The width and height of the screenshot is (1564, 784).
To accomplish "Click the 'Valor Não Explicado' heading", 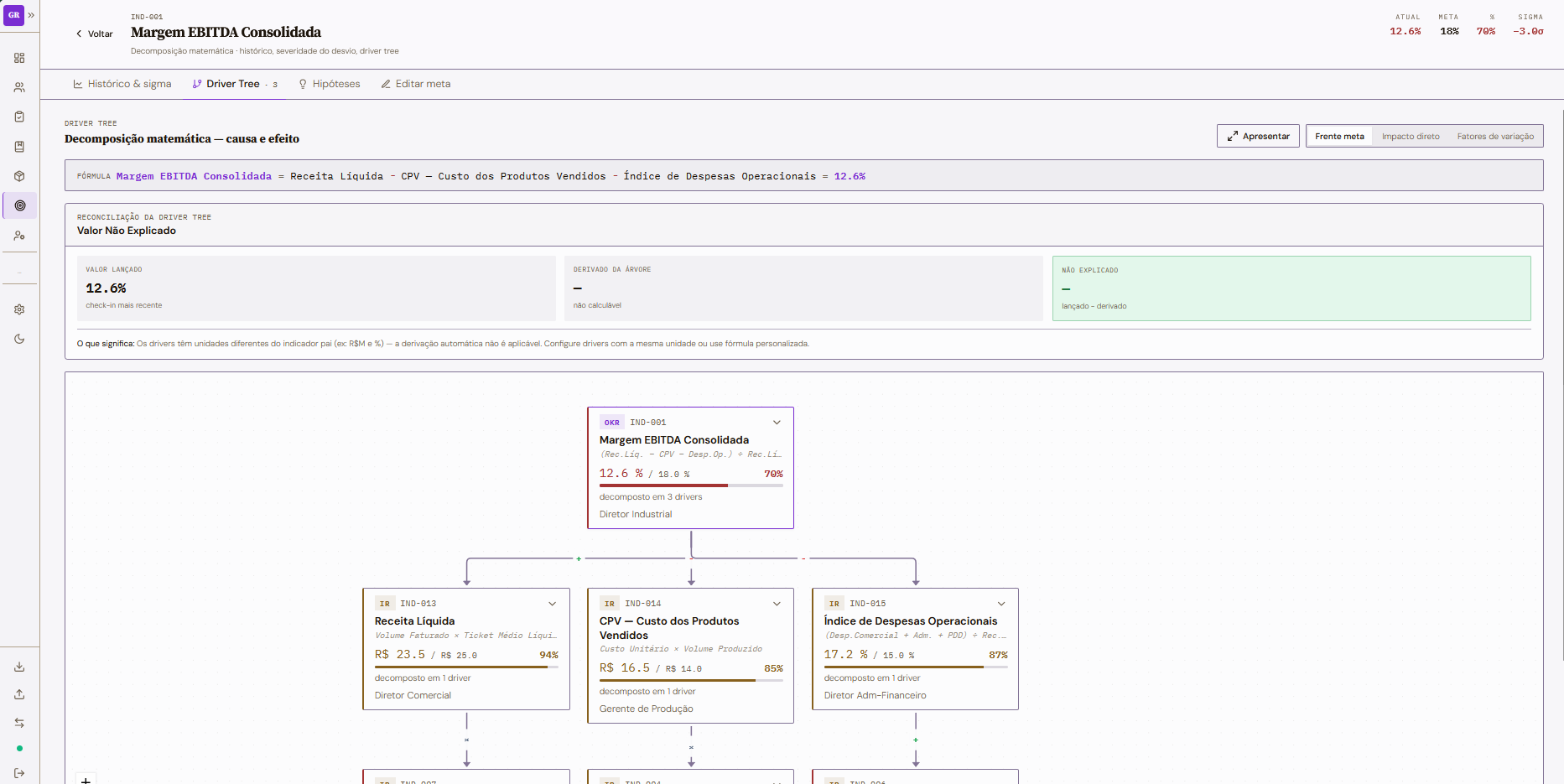I will (x=127, y=231).
